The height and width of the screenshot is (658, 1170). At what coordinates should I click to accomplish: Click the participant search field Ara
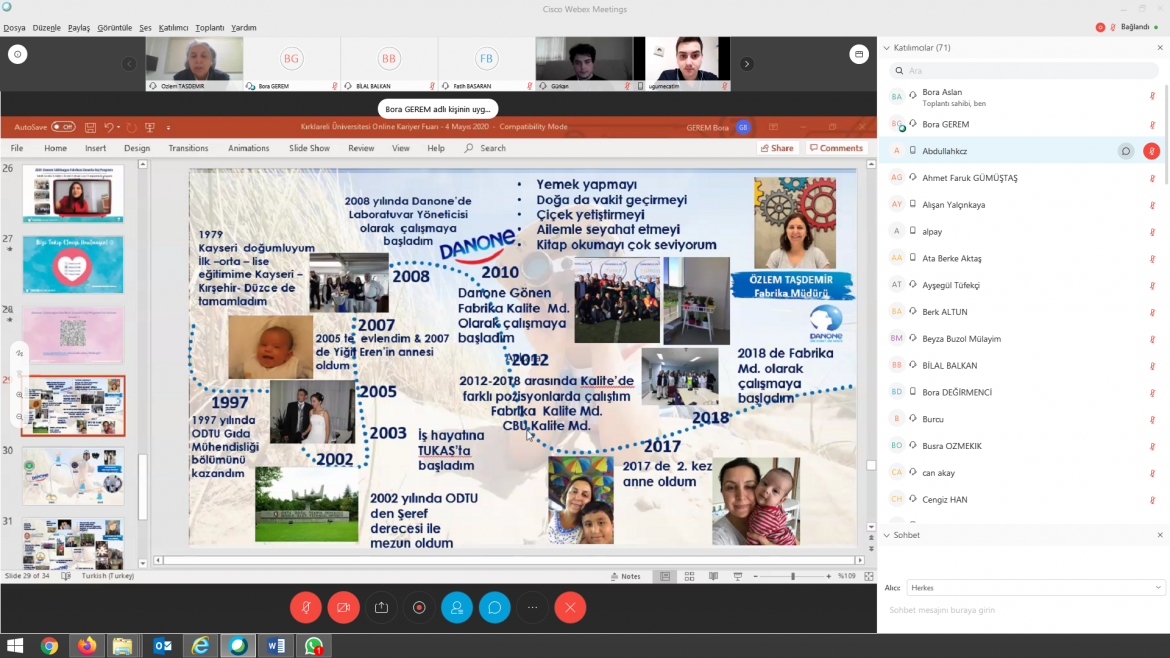pos(1024,70)
